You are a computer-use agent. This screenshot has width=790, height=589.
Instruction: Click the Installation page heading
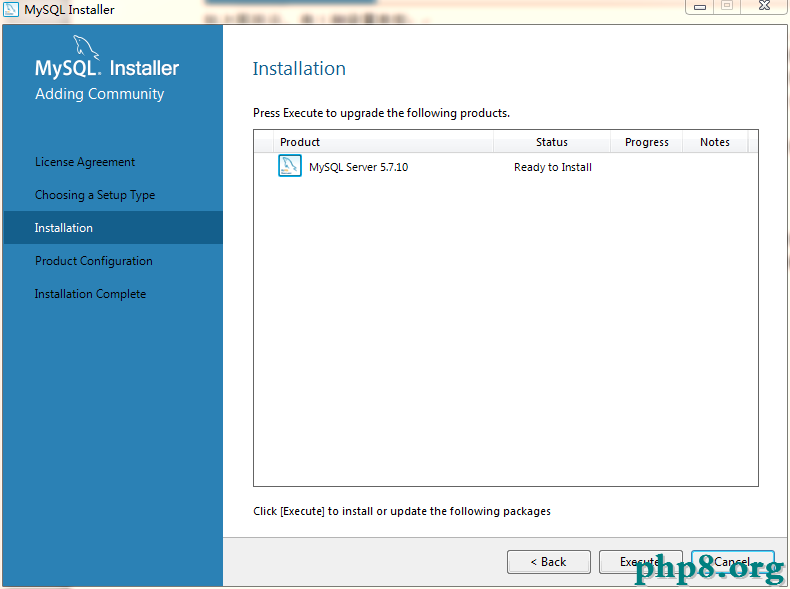pyautogui.click(x=299, y=69)
